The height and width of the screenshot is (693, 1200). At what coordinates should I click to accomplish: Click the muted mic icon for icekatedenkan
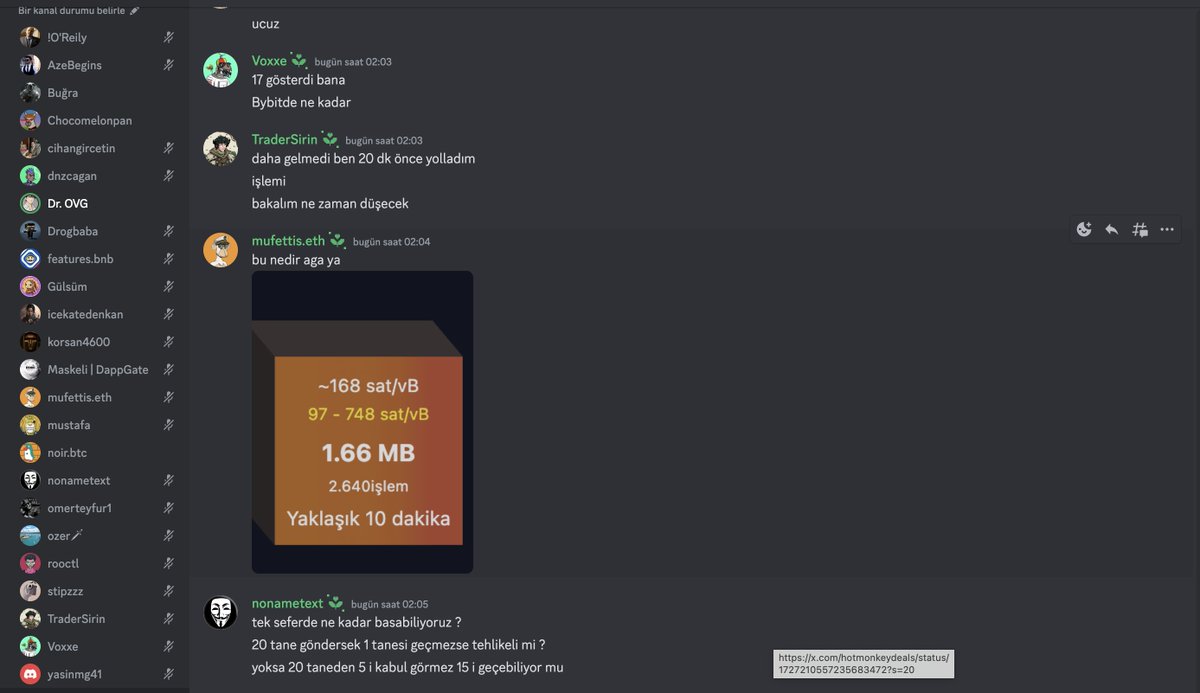point(170,314)
